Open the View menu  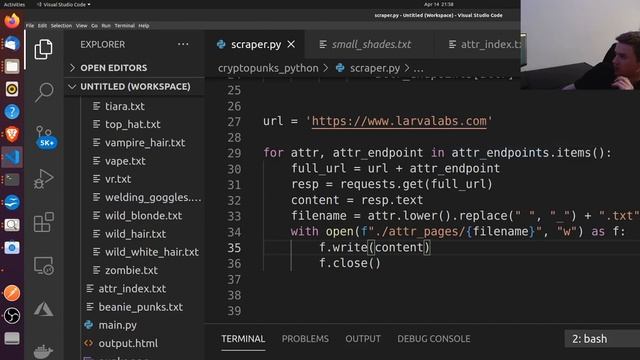(x=82, y=25)
